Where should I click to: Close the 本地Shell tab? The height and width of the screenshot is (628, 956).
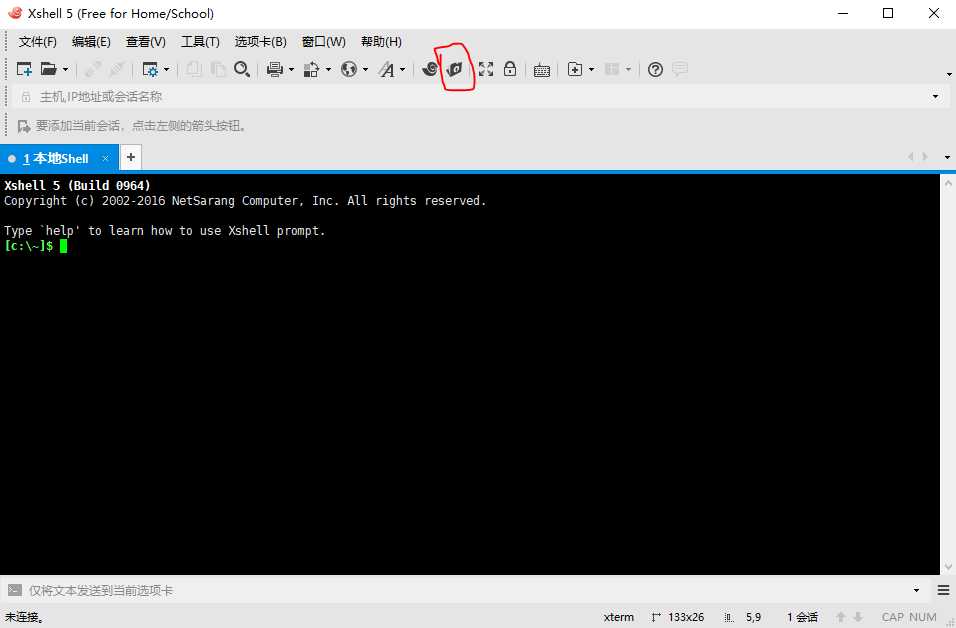[105, 159]
